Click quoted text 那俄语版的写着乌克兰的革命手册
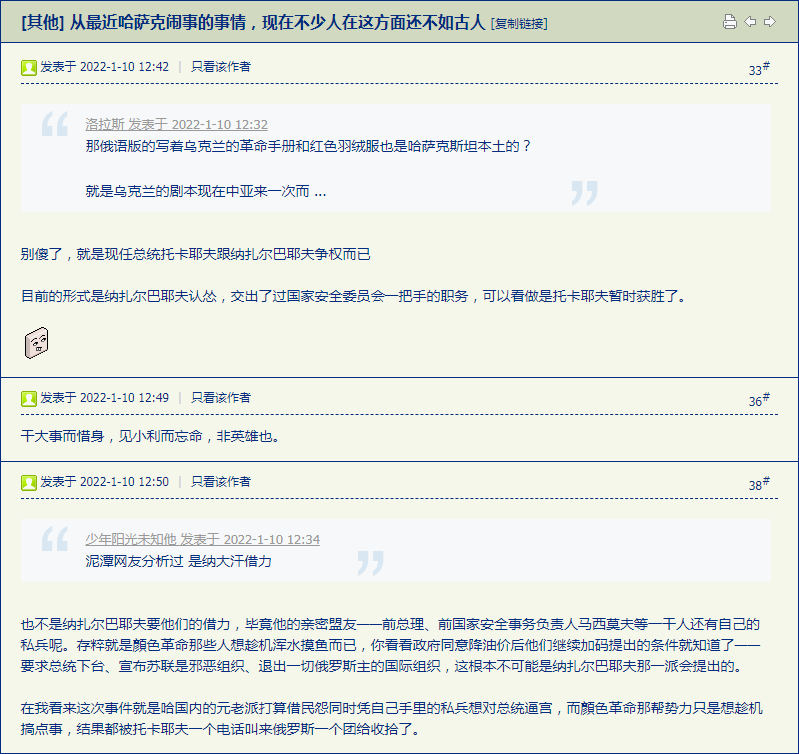 pos(308,147)
